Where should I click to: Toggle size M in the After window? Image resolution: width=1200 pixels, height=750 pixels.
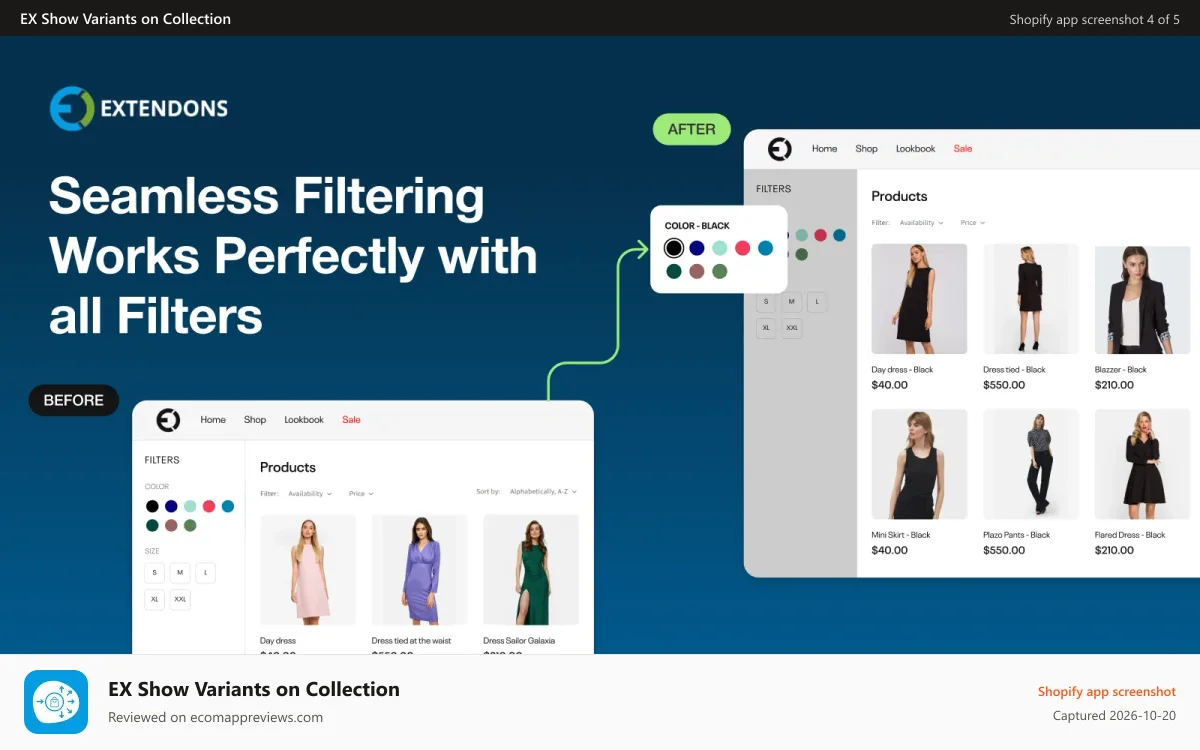tap(792, 301)
